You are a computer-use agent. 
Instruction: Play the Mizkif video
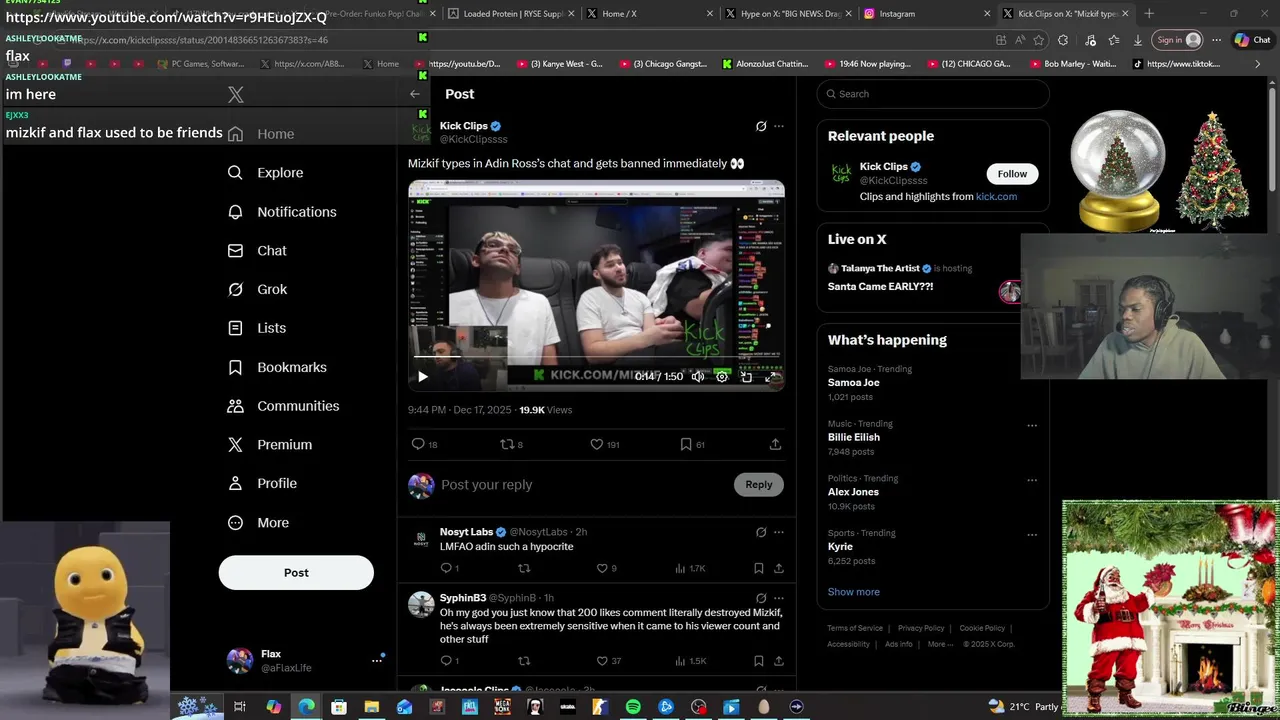422,377
